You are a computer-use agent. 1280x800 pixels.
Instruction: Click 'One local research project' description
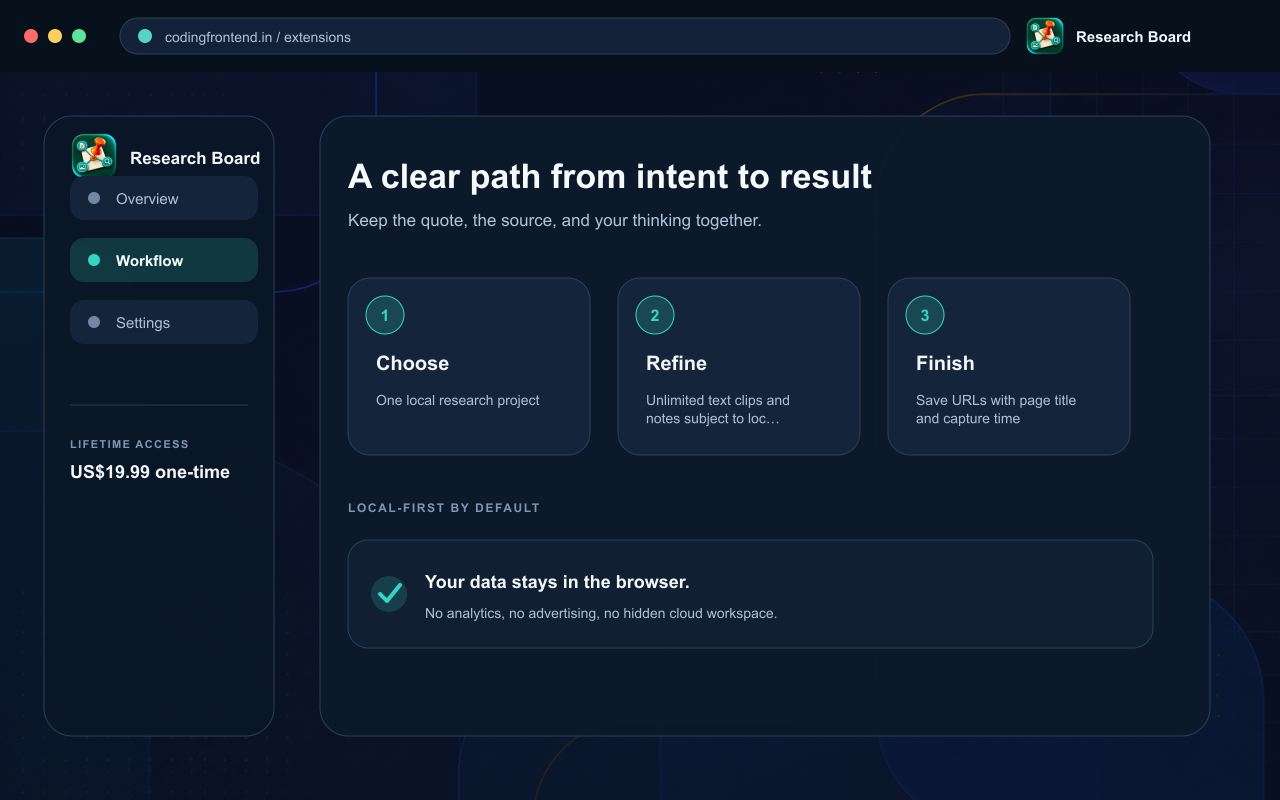pyautogui.click(x=458, y=400)
